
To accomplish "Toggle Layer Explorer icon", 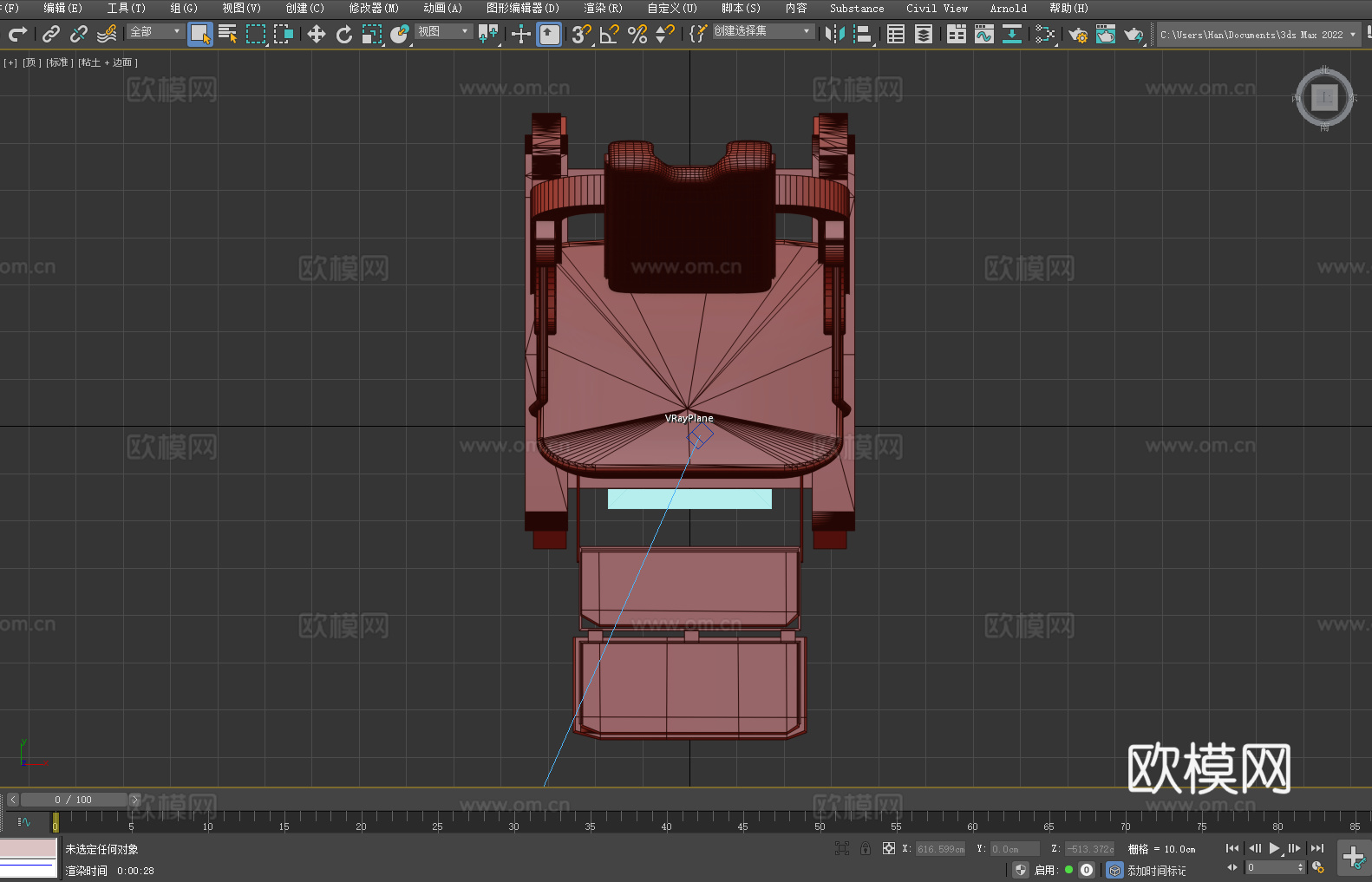I will (x=924, y=34).
